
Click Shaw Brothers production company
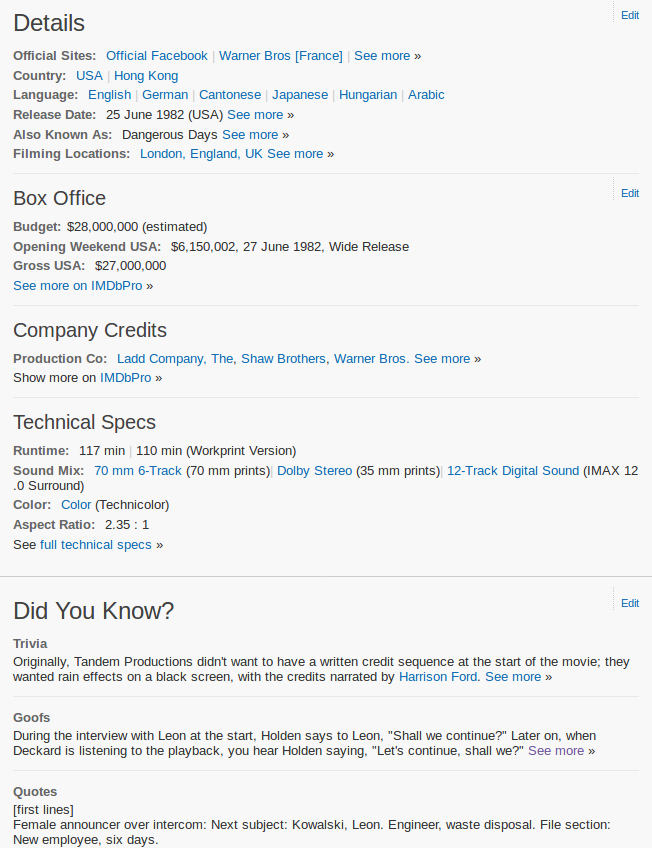tap(283, 359)
